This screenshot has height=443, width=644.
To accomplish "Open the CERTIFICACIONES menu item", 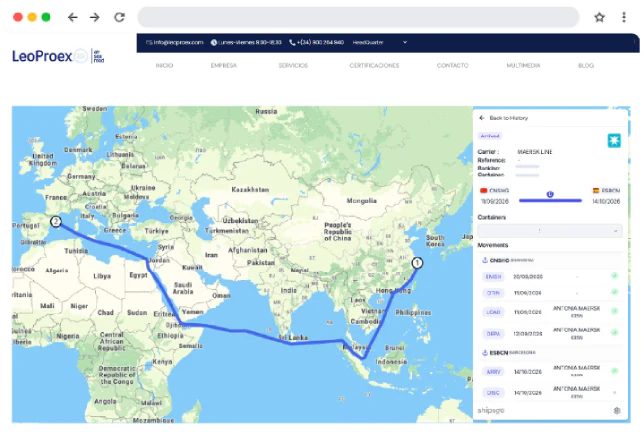I will (374, 65).
